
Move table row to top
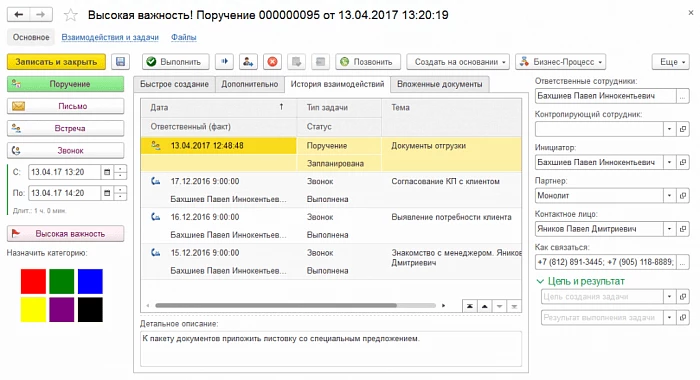pos(470,306)
